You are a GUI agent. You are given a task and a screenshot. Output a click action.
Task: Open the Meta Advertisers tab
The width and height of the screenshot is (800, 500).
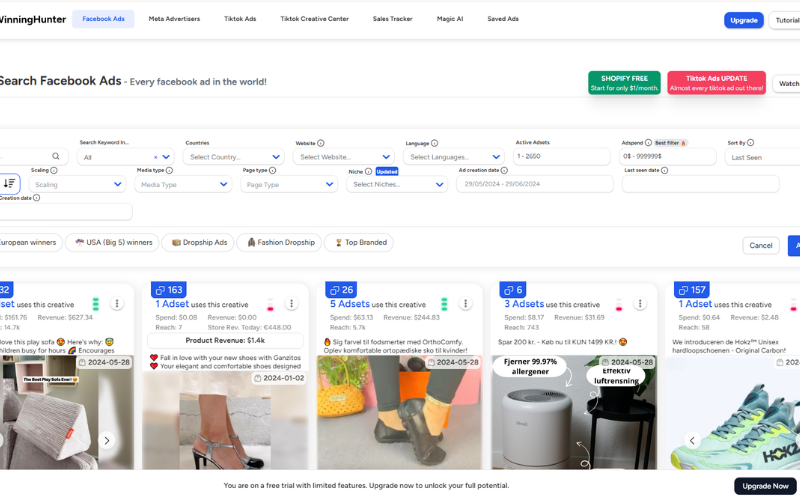[174, 19]
